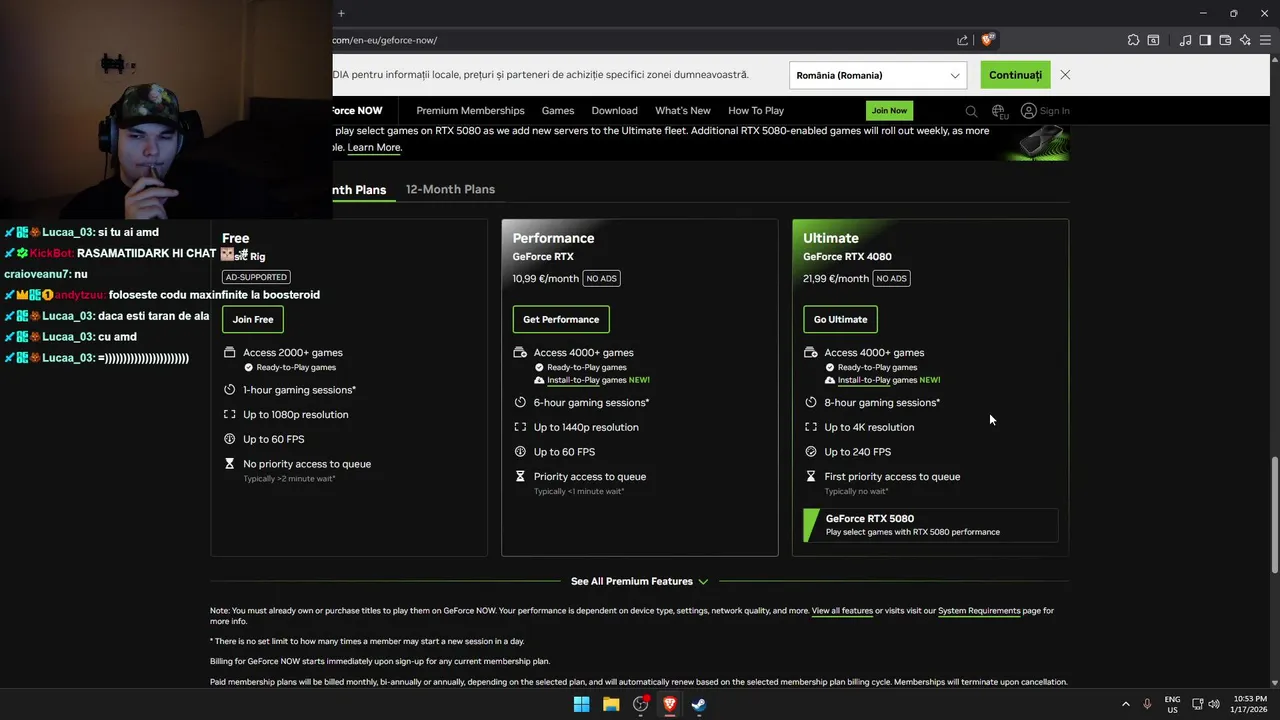Click the System Requirements link
The image size is (1280, 720).
[x=979, y=610]
